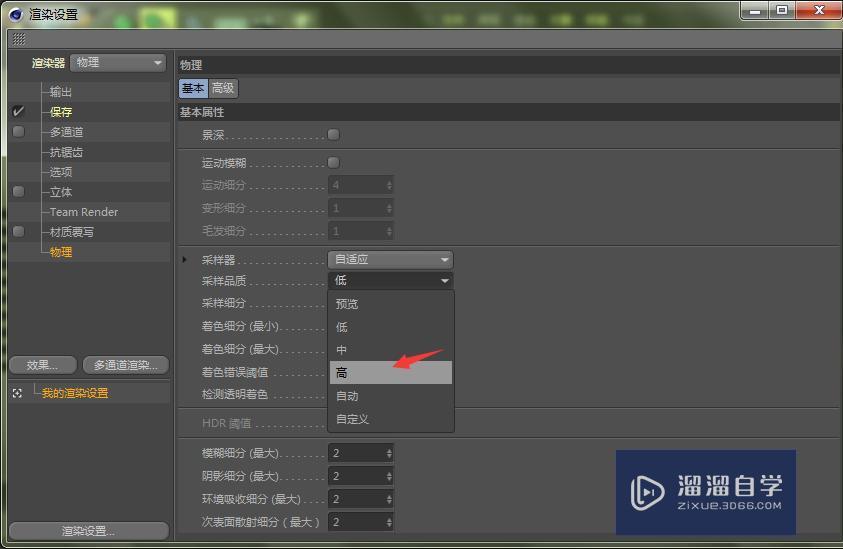The width and height of the screenshot is (843, 549).
Task: Select 抗锯齿 in the settings tree
Action: tap(67, 152)
